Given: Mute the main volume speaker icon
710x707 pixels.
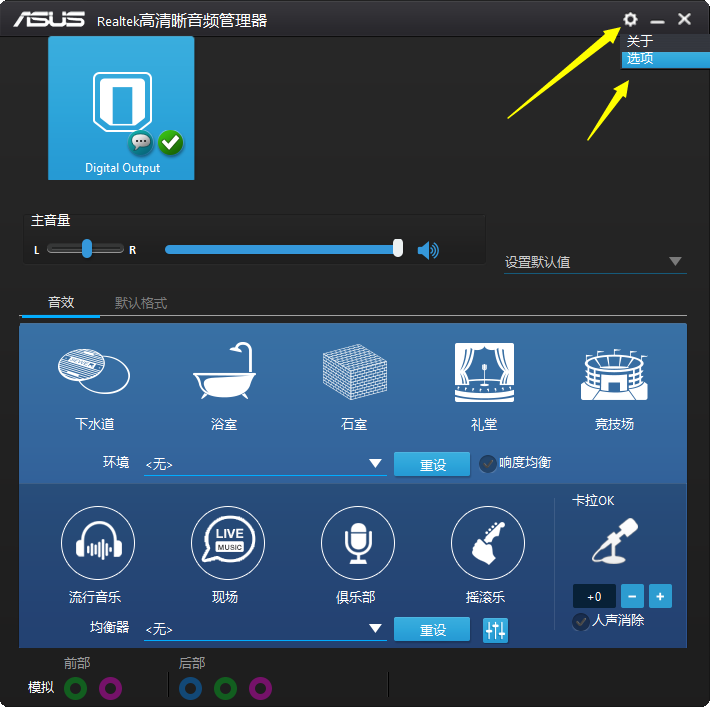Looking at the screenshot, I should pyautogui.click(x=428, y=250).
